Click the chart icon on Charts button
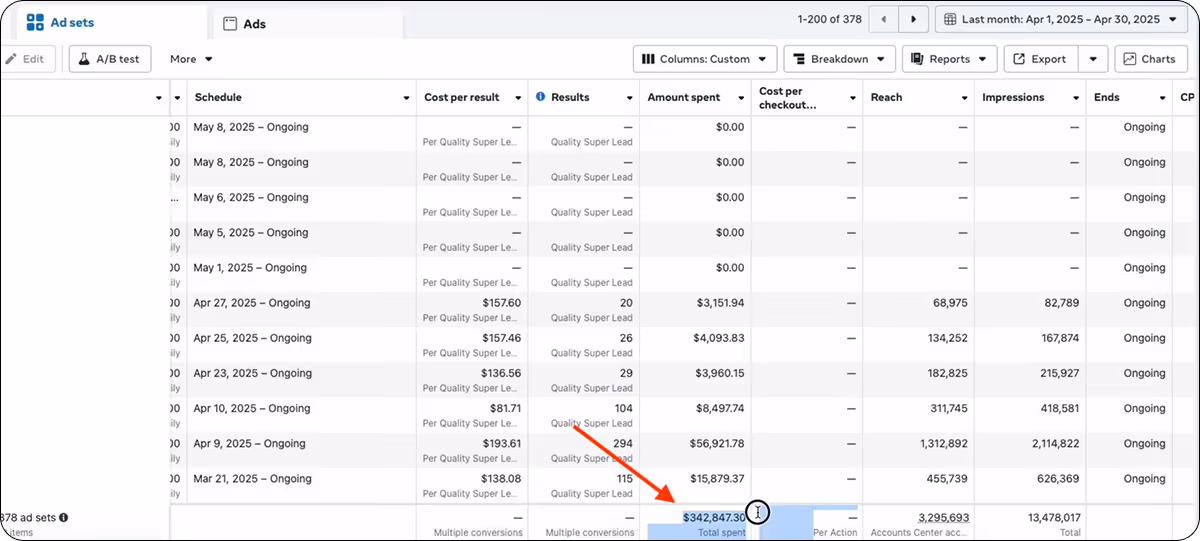Image resolution: width=1200 pixels, height=541 pixels. (x=1130, y=59)
